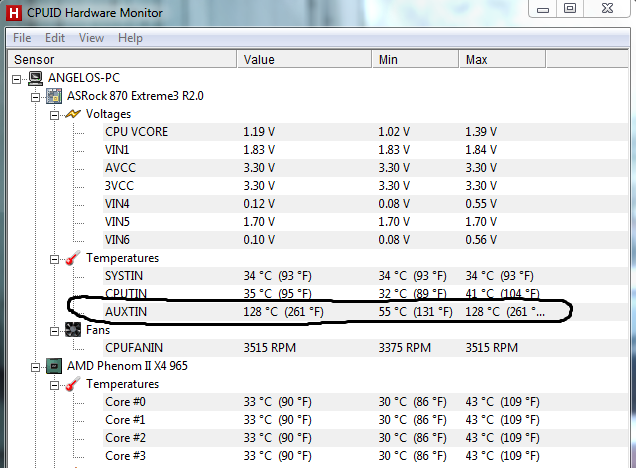Select the 3VCC sensor row
Image resolution: width=636 pixels, height=468 pixels.
(365, 186)
